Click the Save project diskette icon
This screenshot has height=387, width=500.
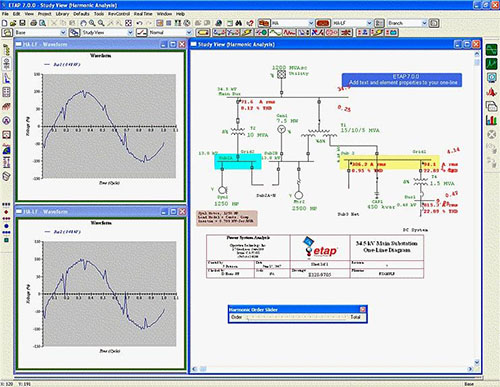[x=22, y=23]
